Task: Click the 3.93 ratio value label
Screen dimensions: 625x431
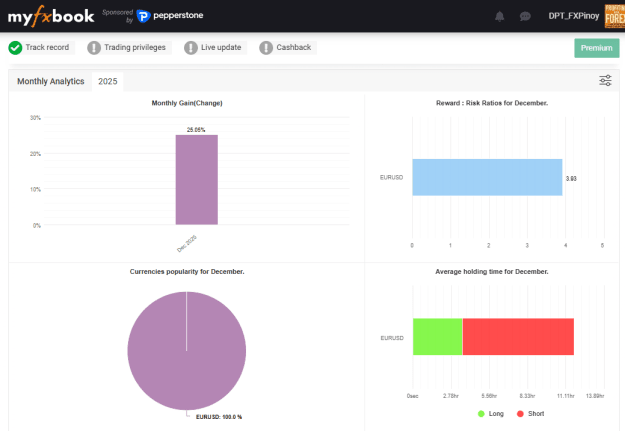Action: click(571, 179)
